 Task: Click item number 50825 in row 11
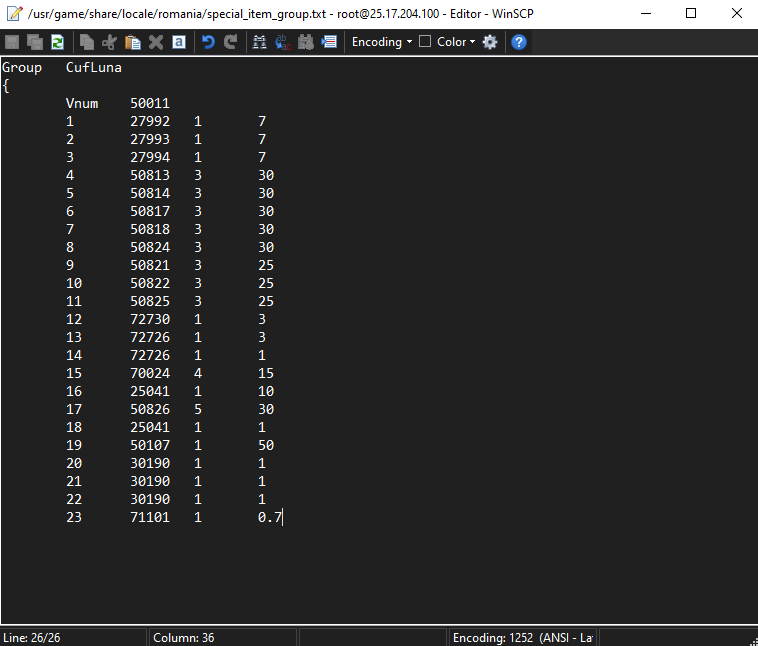(x=150, y=301)
